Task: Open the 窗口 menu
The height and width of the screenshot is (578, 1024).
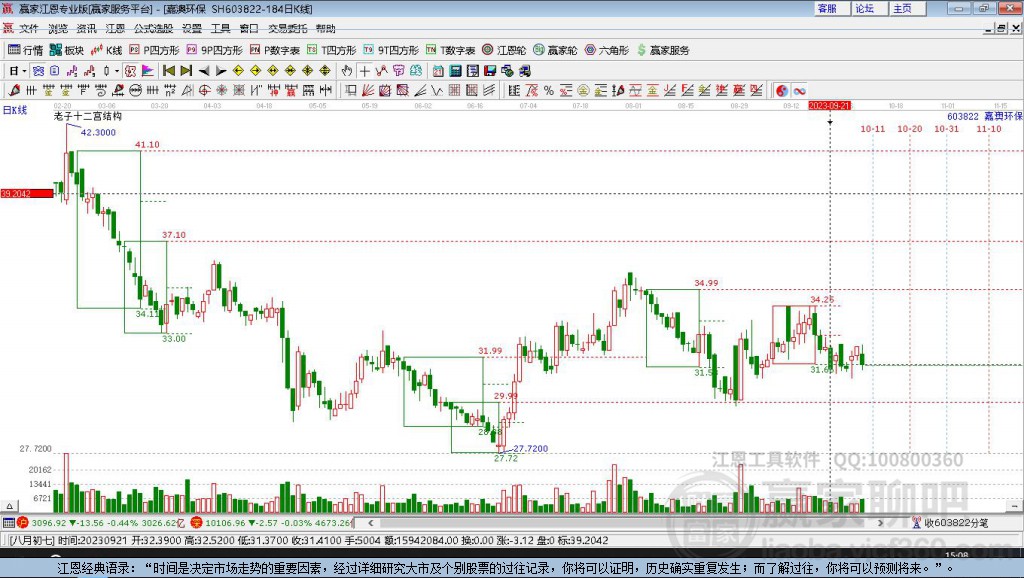Action: tap(249, 28)
